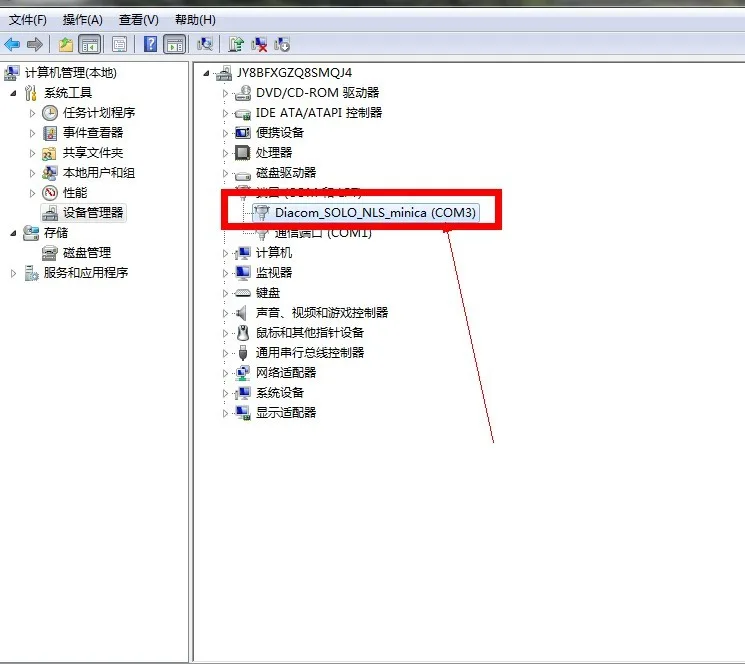Expand IDE ATA/ATAPI 控制器 category
Screen dimensions: 745x664
225,113
